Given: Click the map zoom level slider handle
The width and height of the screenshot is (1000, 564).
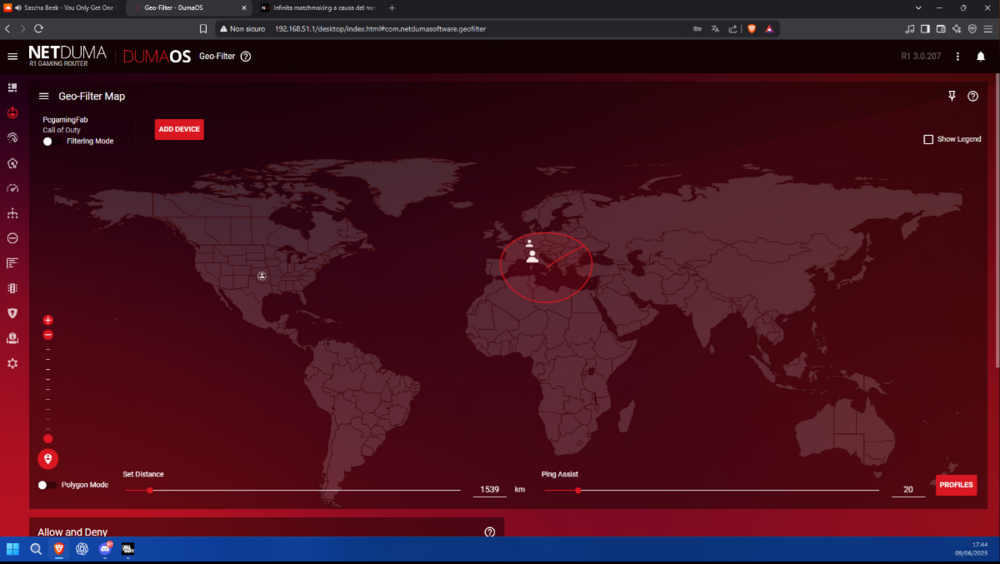Looking at the screenshot, I should (x=48, y=439).
